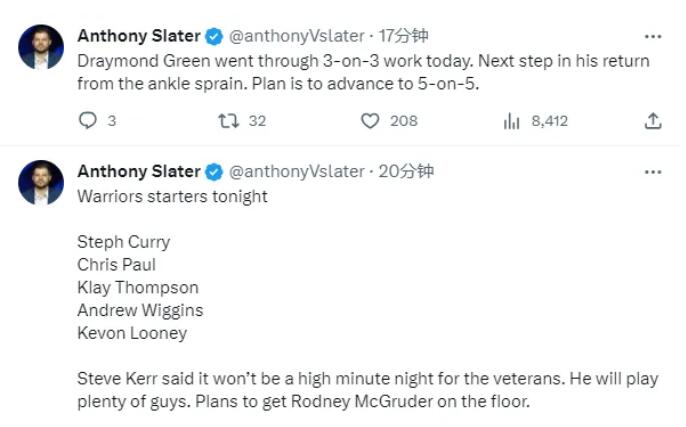Screen dimensions: 686x427
Task: Click verified badge on the 17分钟 tweet
Action: pyautogui.click(x=214, y=36)
